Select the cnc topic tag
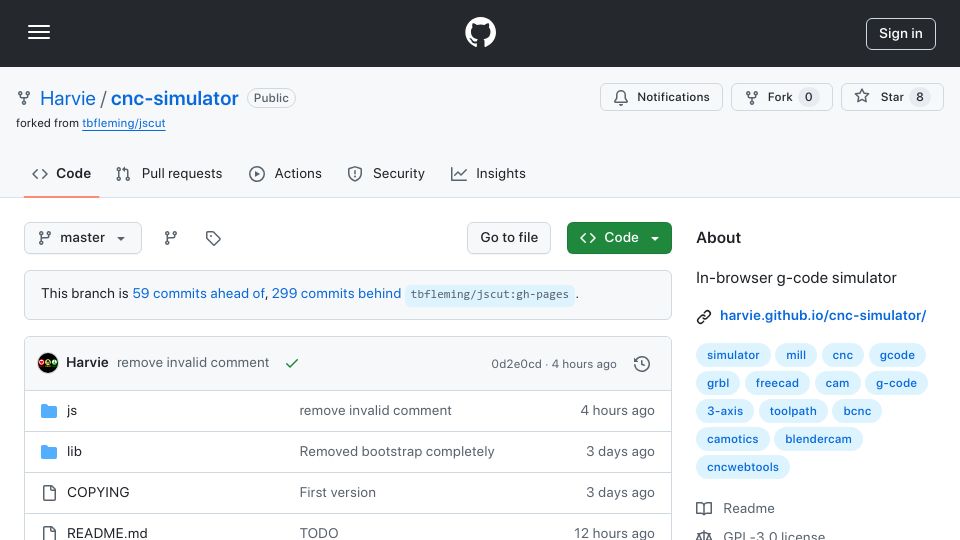960x540 pixels. [x=842, y=355]
